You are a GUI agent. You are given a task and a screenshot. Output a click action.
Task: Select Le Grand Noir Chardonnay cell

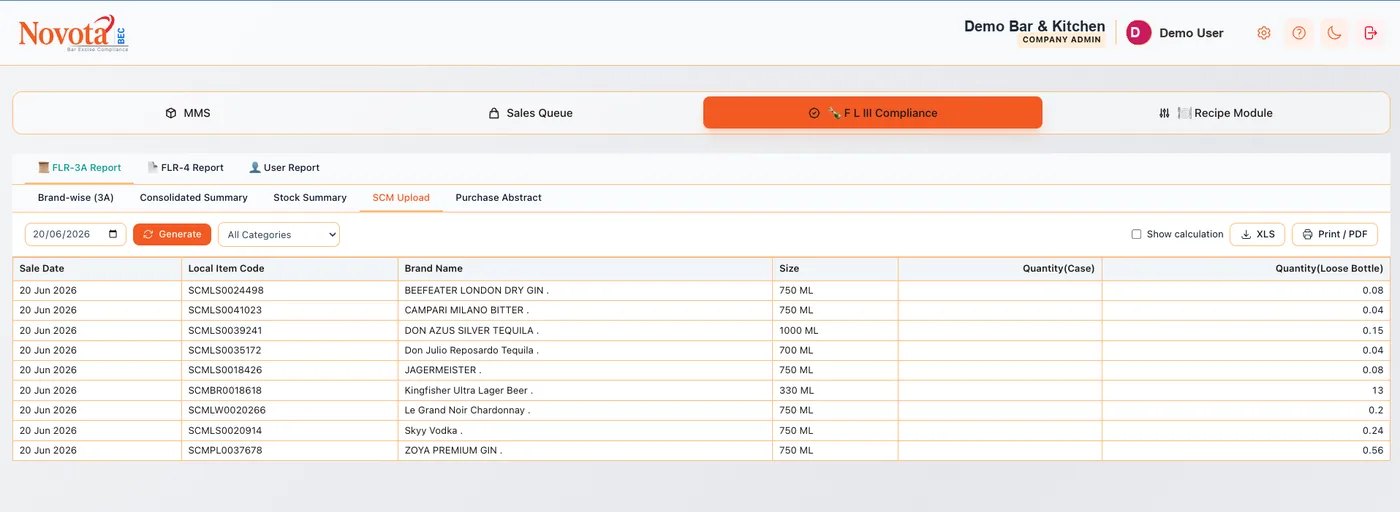(x=586, y=410)
